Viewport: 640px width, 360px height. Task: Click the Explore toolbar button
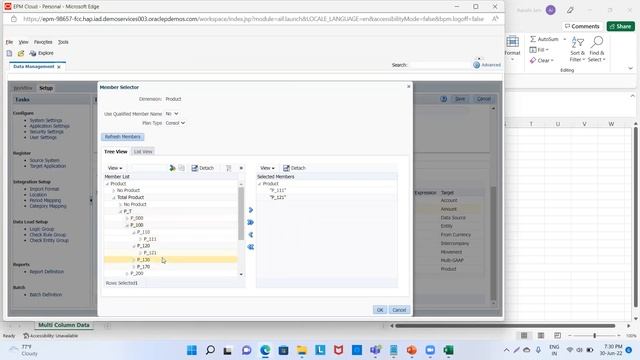[x=42, y=53]
